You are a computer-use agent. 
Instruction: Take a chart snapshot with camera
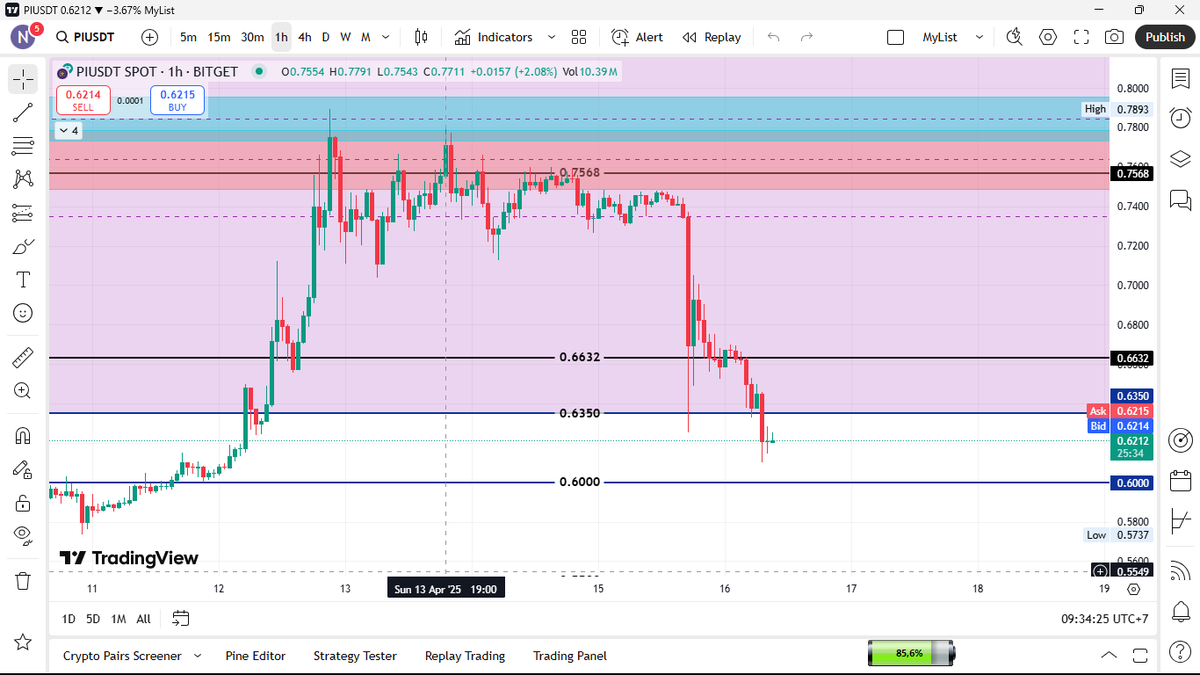pyautogui.click(x=1114, y=37)
